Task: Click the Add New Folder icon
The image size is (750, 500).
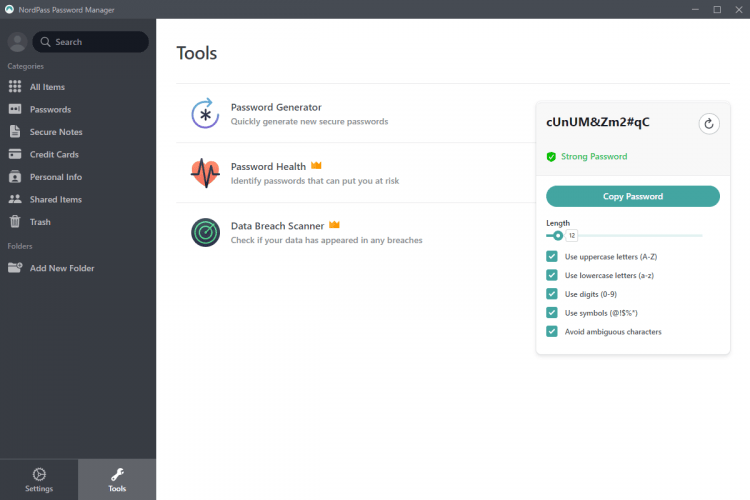Action: click(x=15, y=267)
